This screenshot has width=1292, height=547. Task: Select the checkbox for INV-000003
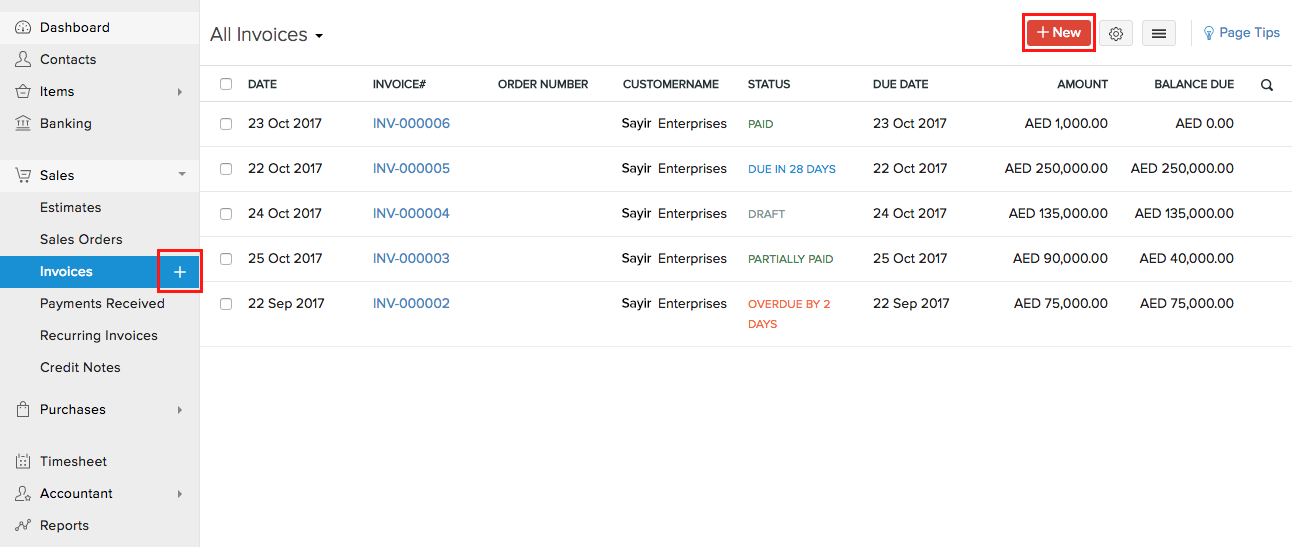(x=226, y=259)
